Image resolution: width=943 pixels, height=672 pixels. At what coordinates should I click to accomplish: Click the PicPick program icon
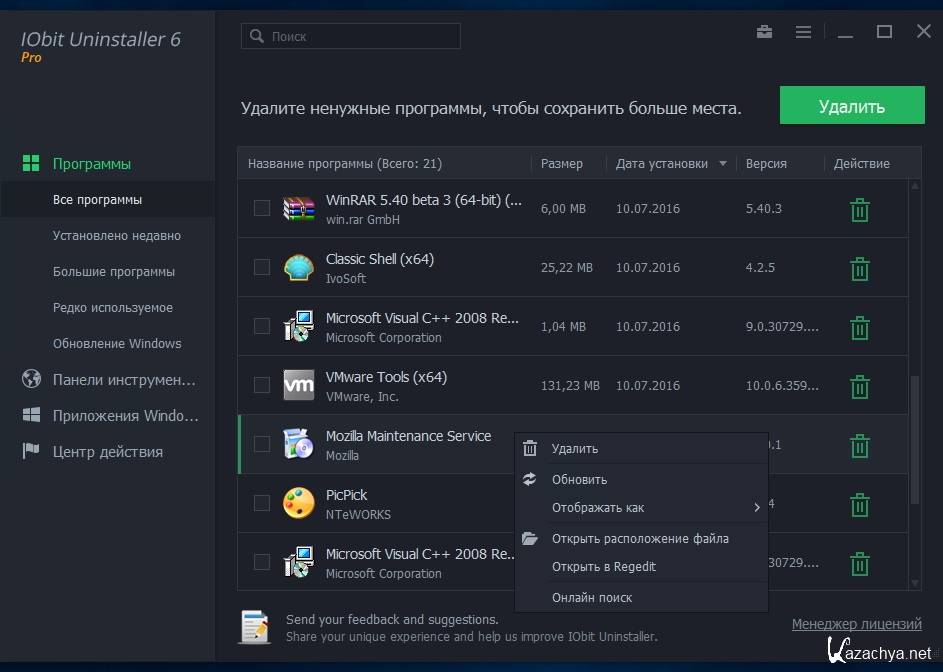point(298,503)
